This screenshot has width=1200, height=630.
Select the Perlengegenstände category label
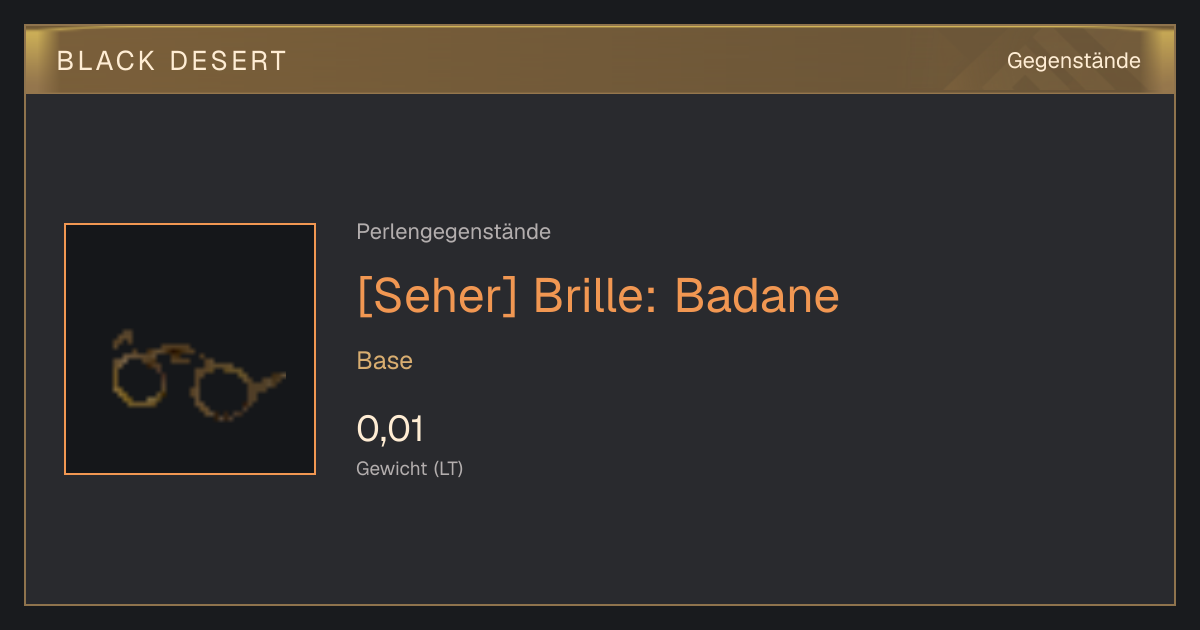(x=453, y=232)
